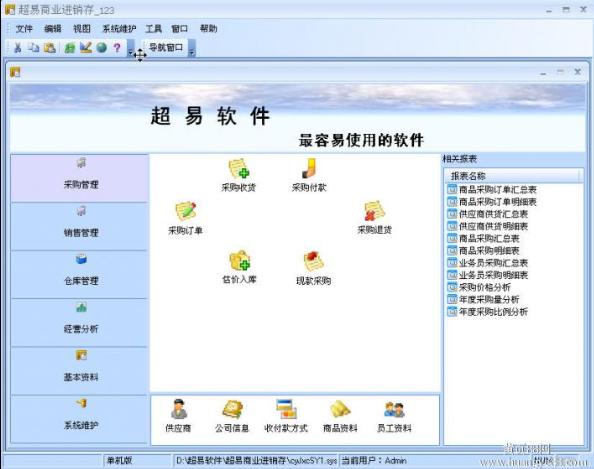Click 当前用户:Admin in the status bar
Image resolution: width=594 pixels, height=469 pixels.
[x=374, y=461]
